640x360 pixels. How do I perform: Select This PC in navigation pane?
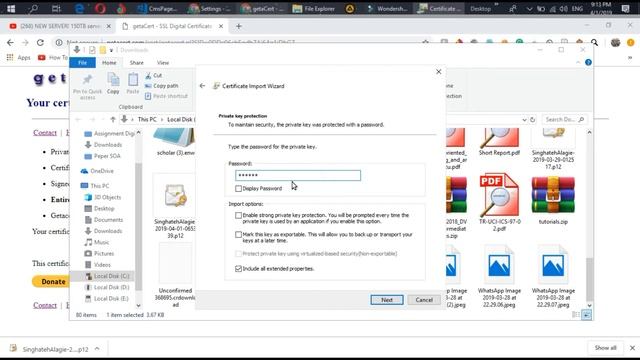tap(95, 186)
